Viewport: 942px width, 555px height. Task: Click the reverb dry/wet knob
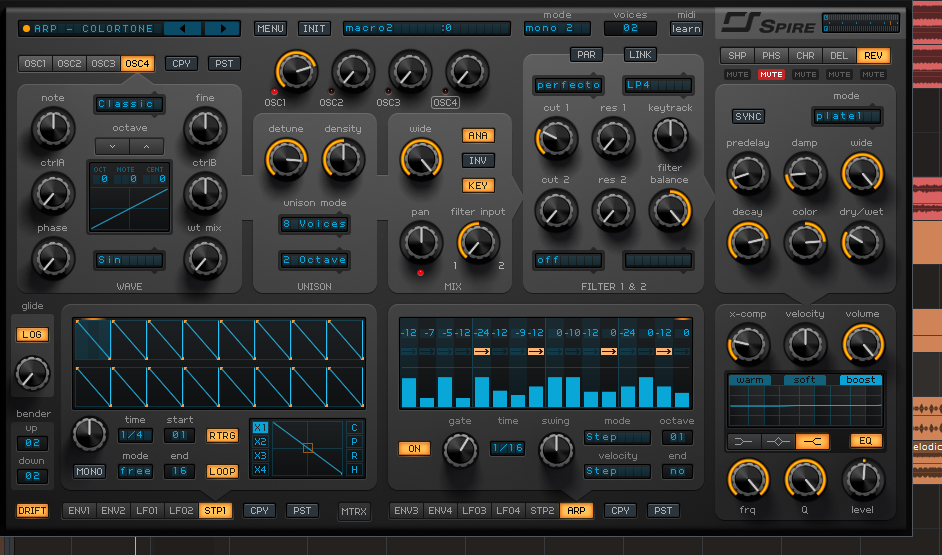[862, 243]
